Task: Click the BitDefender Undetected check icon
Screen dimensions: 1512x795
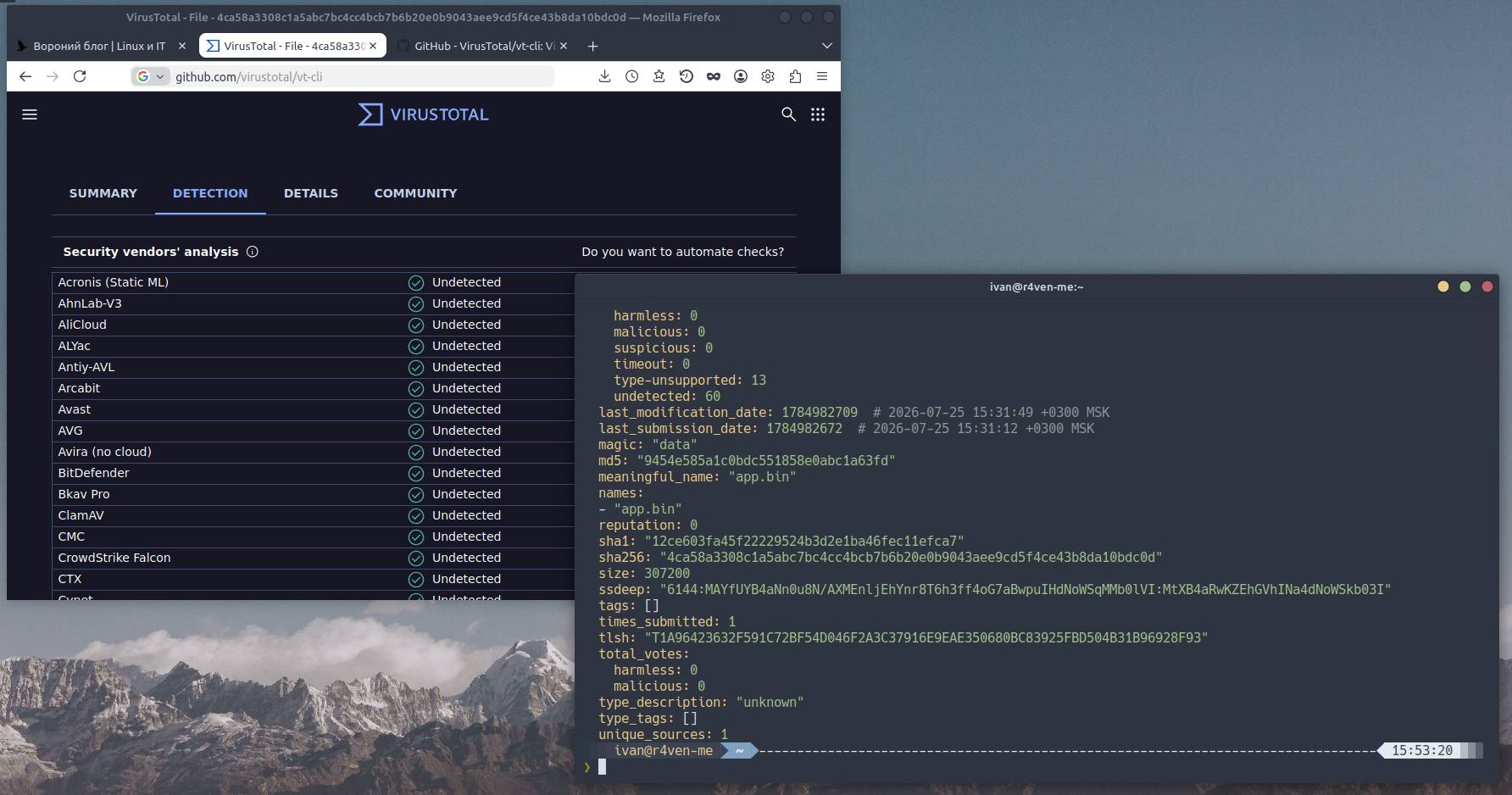Action: 416,473
